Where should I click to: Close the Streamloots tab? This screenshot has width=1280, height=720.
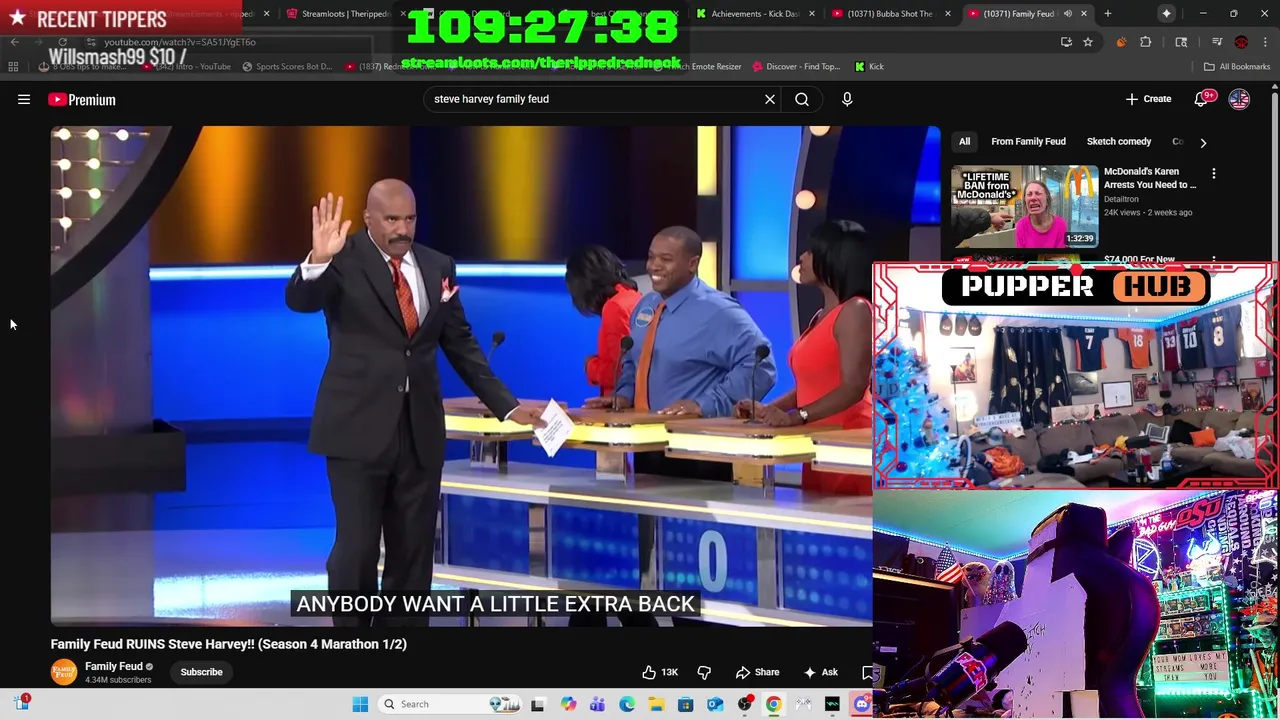click(x=404, y=14)
